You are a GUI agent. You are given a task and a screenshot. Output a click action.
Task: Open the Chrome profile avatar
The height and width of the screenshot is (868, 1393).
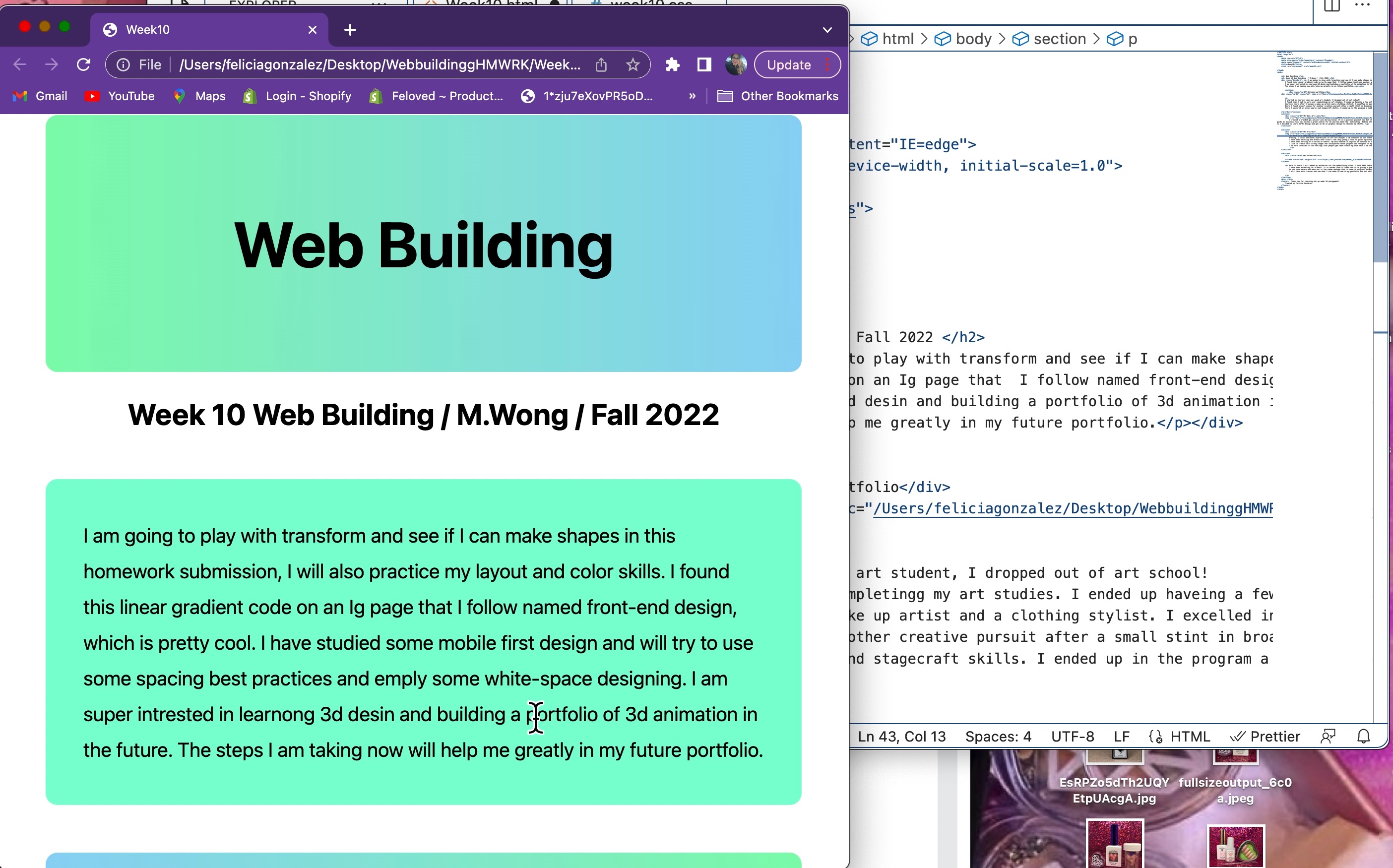coord(735,64)
